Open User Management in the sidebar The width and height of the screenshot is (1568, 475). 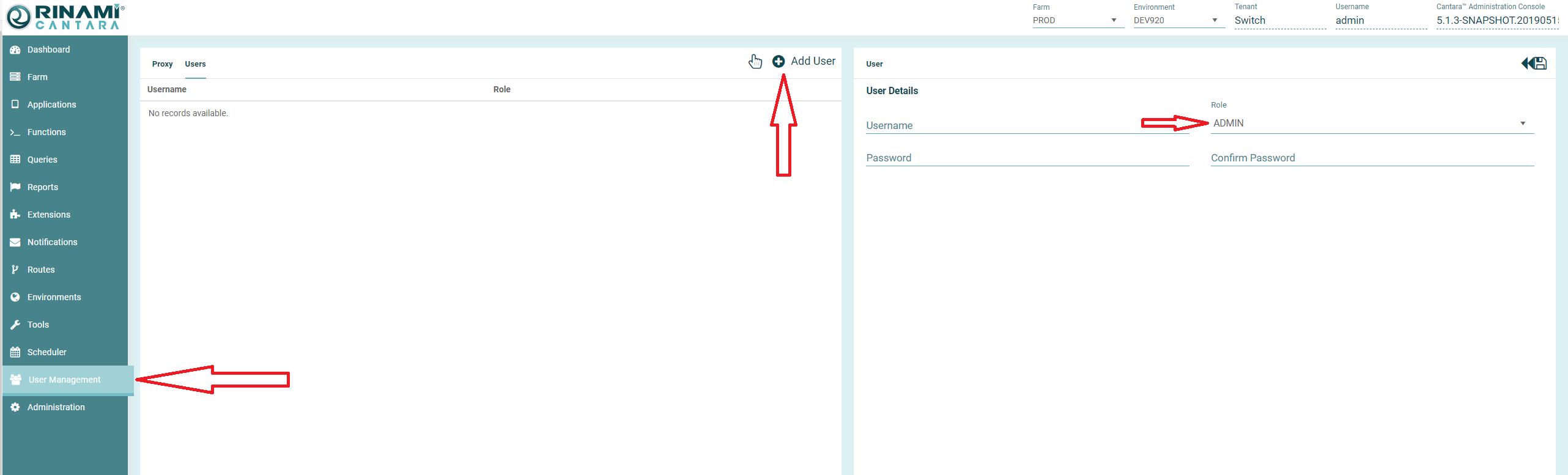click(x=64, y=380)
